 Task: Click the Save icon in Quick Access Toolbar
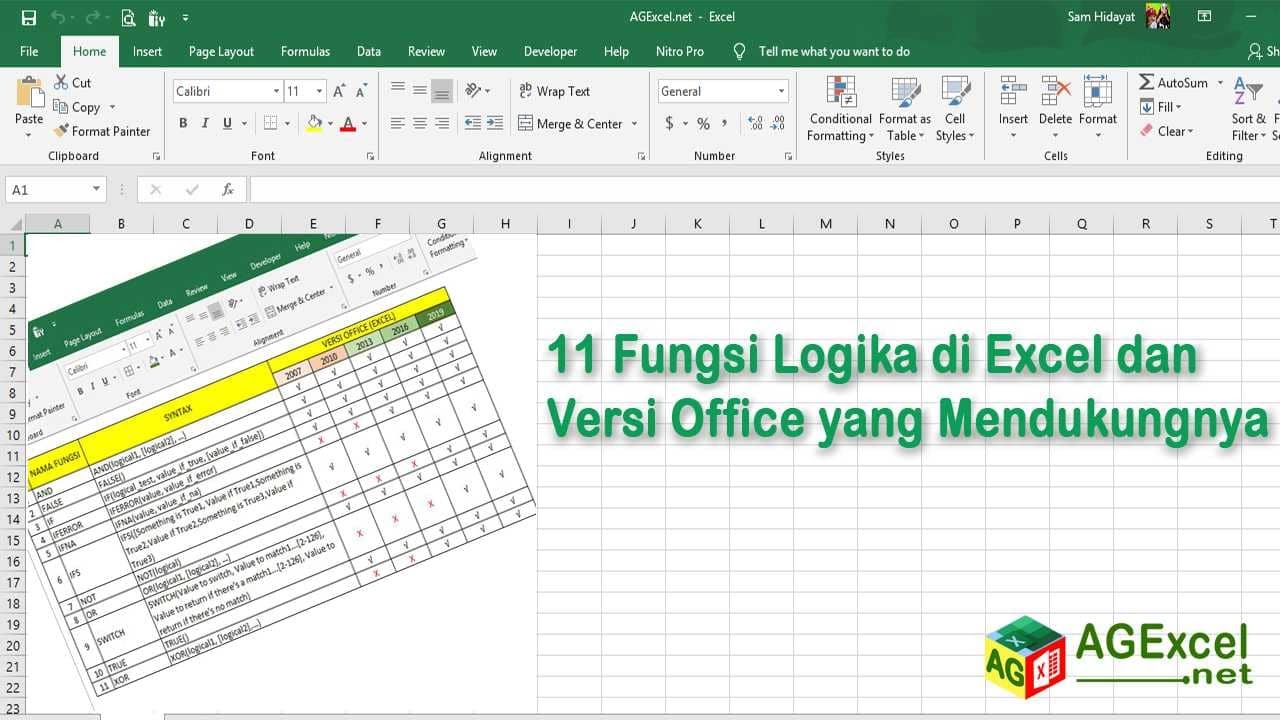pyautogui.click(x=28, y=17)
